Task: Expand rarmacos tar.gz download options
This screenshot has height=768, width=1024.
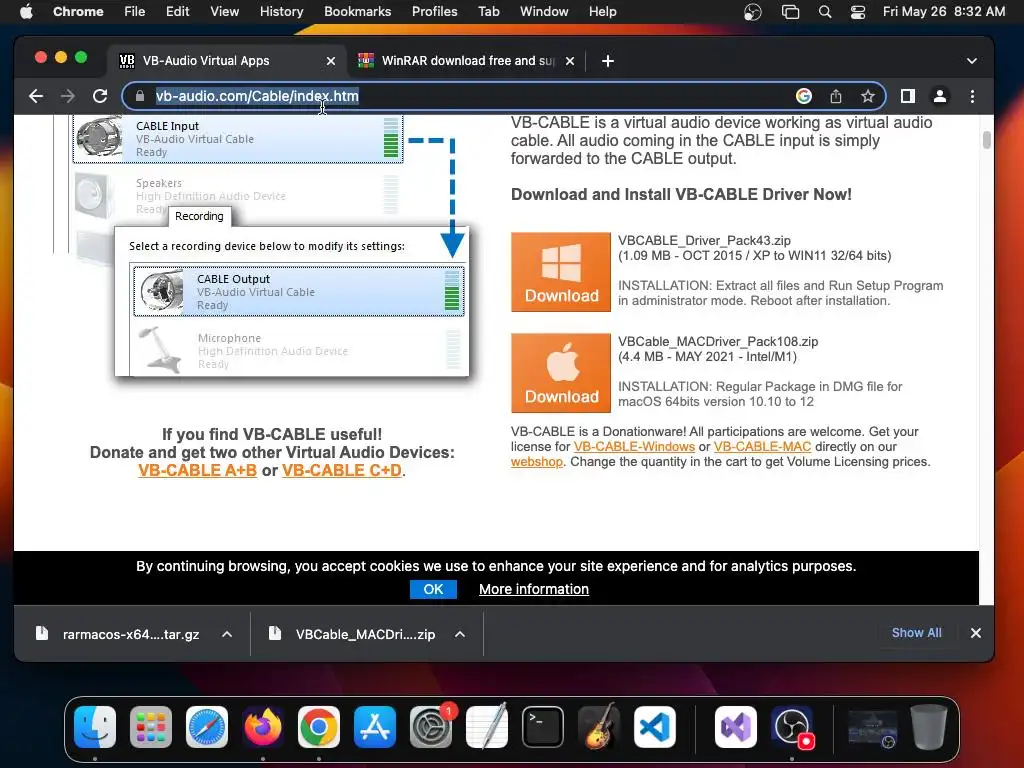Action: (227, 634)
